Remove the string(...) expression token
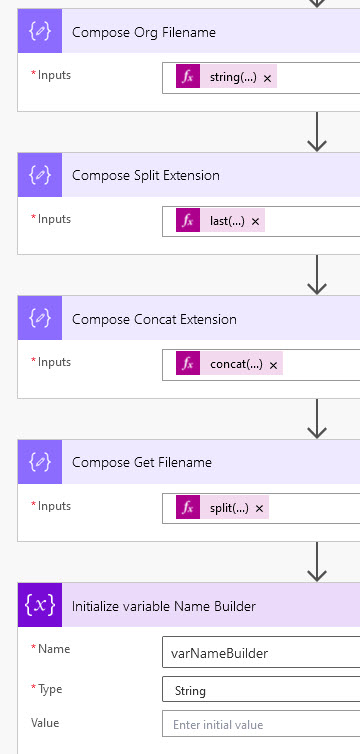Screen dimensions: 360x754 268,78
